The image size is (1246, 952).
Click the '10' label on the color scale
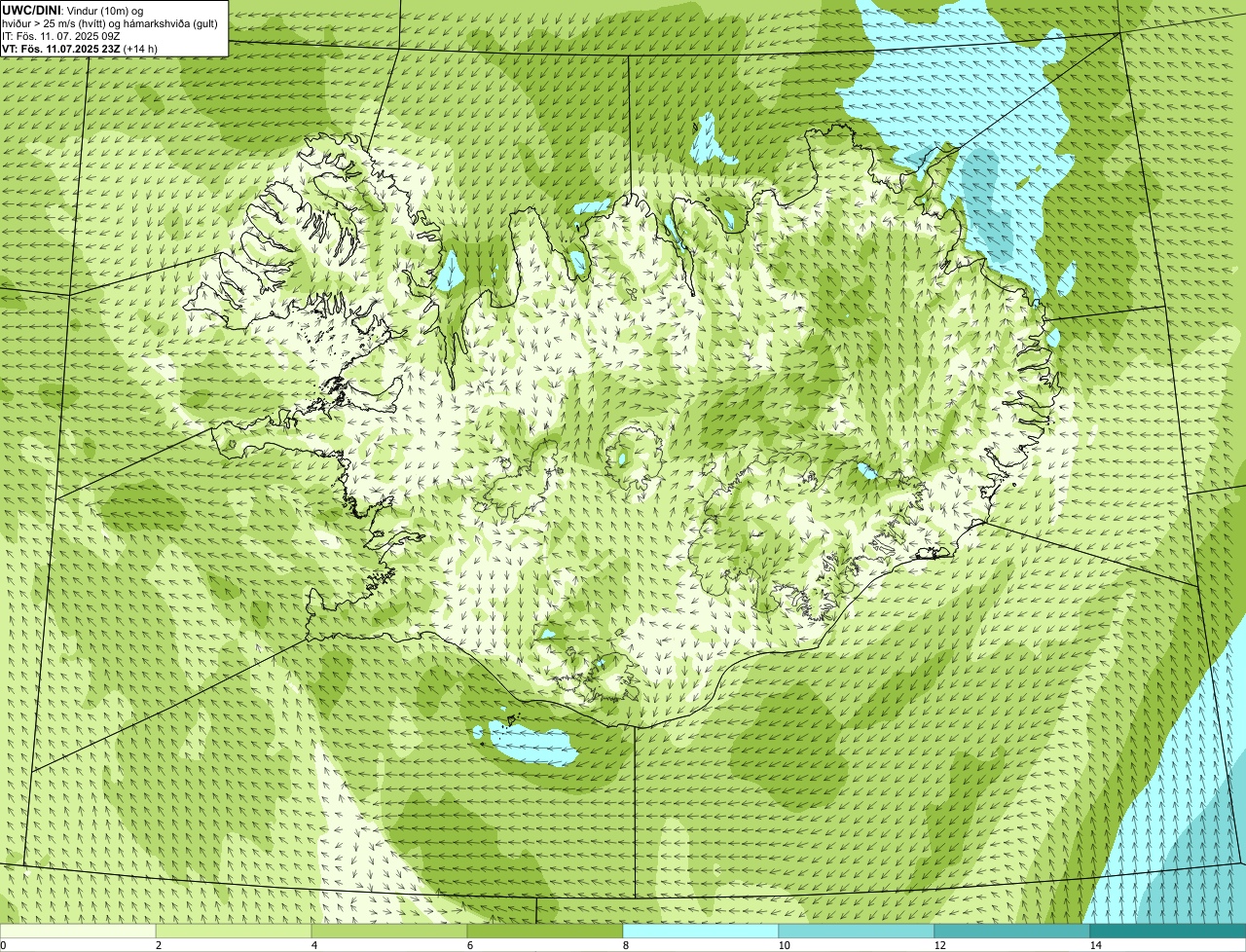tap(784, 945)
